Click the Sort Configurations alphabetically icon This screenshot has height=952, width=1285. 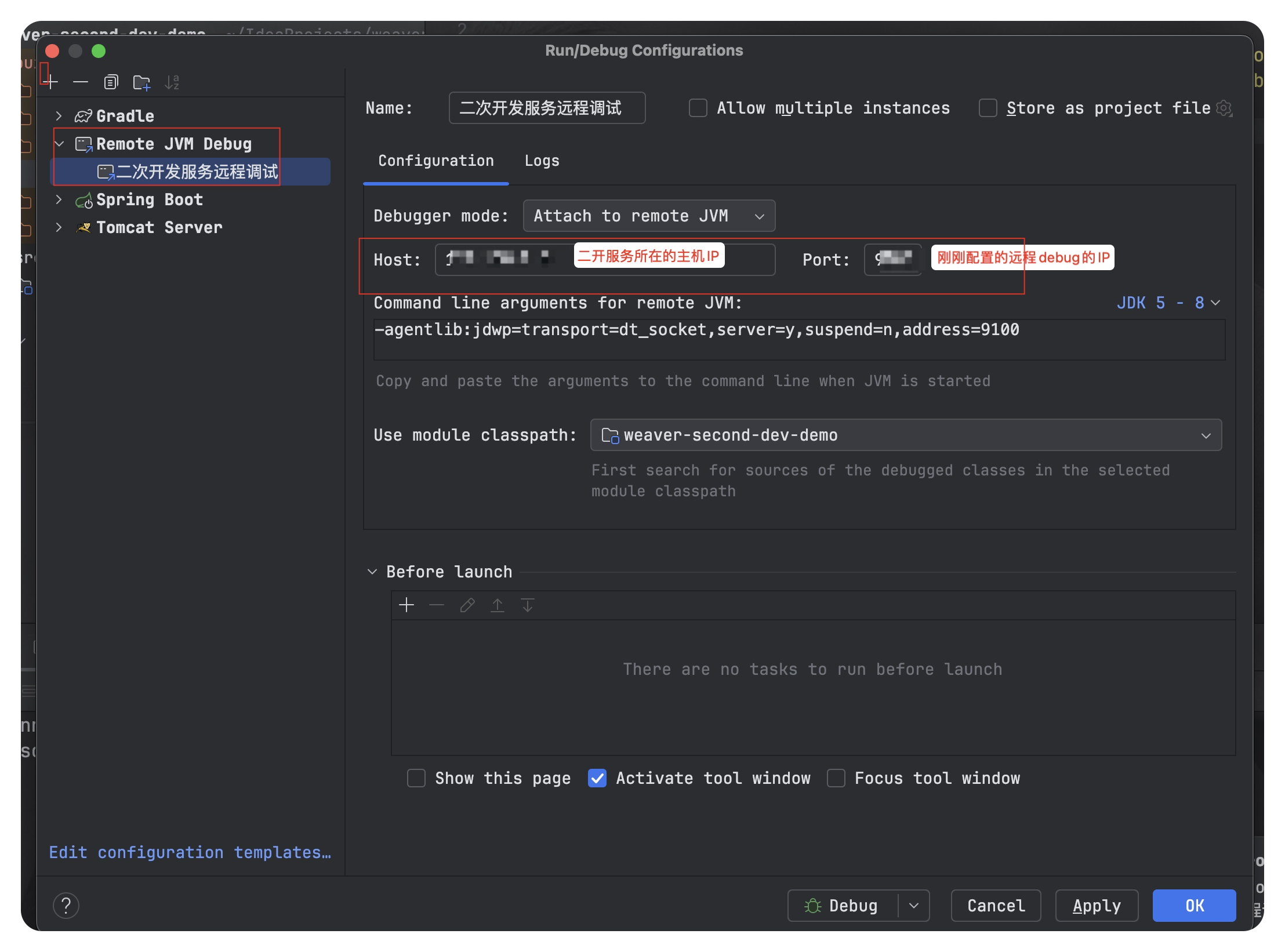click(x=172, y=82)
